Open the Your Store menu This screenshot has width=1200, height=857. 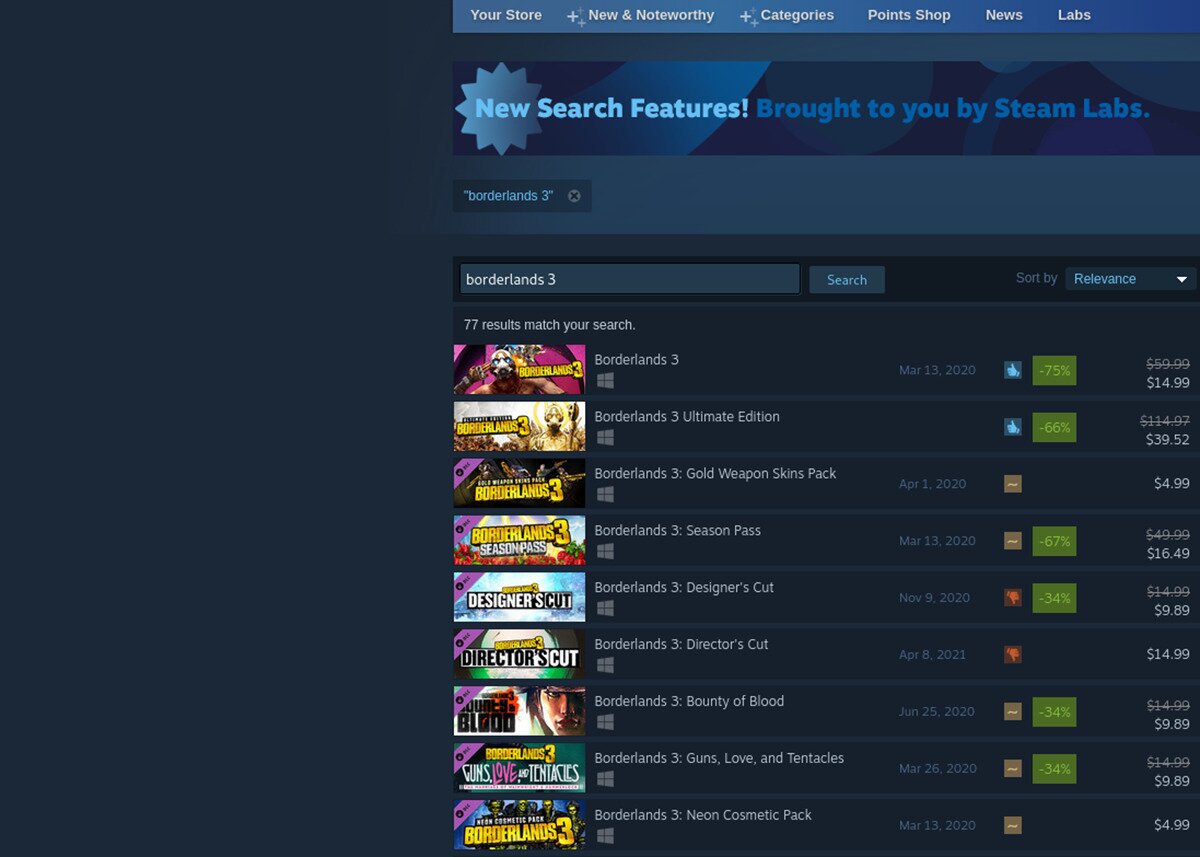(506, 15)
